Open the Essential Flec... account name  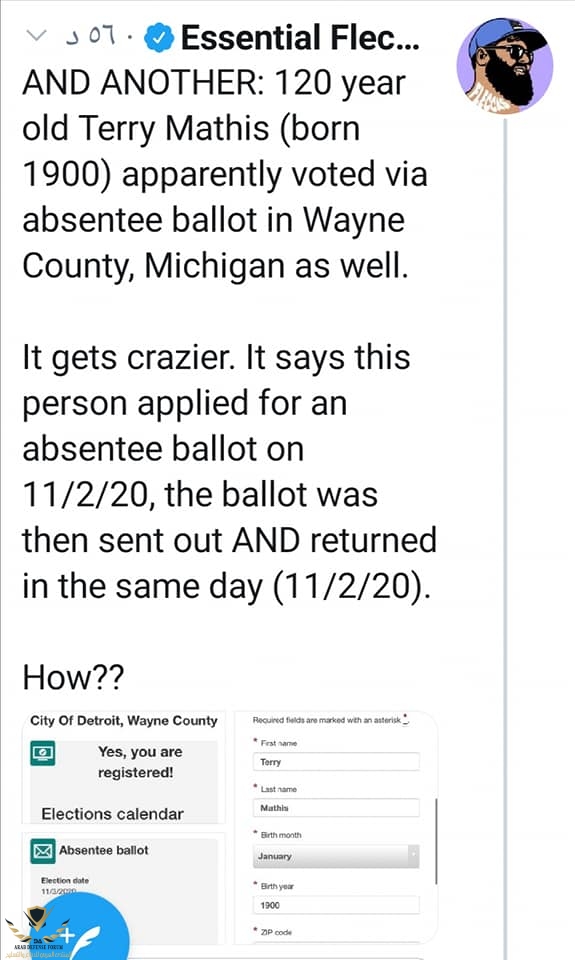(x=300, y=38)
